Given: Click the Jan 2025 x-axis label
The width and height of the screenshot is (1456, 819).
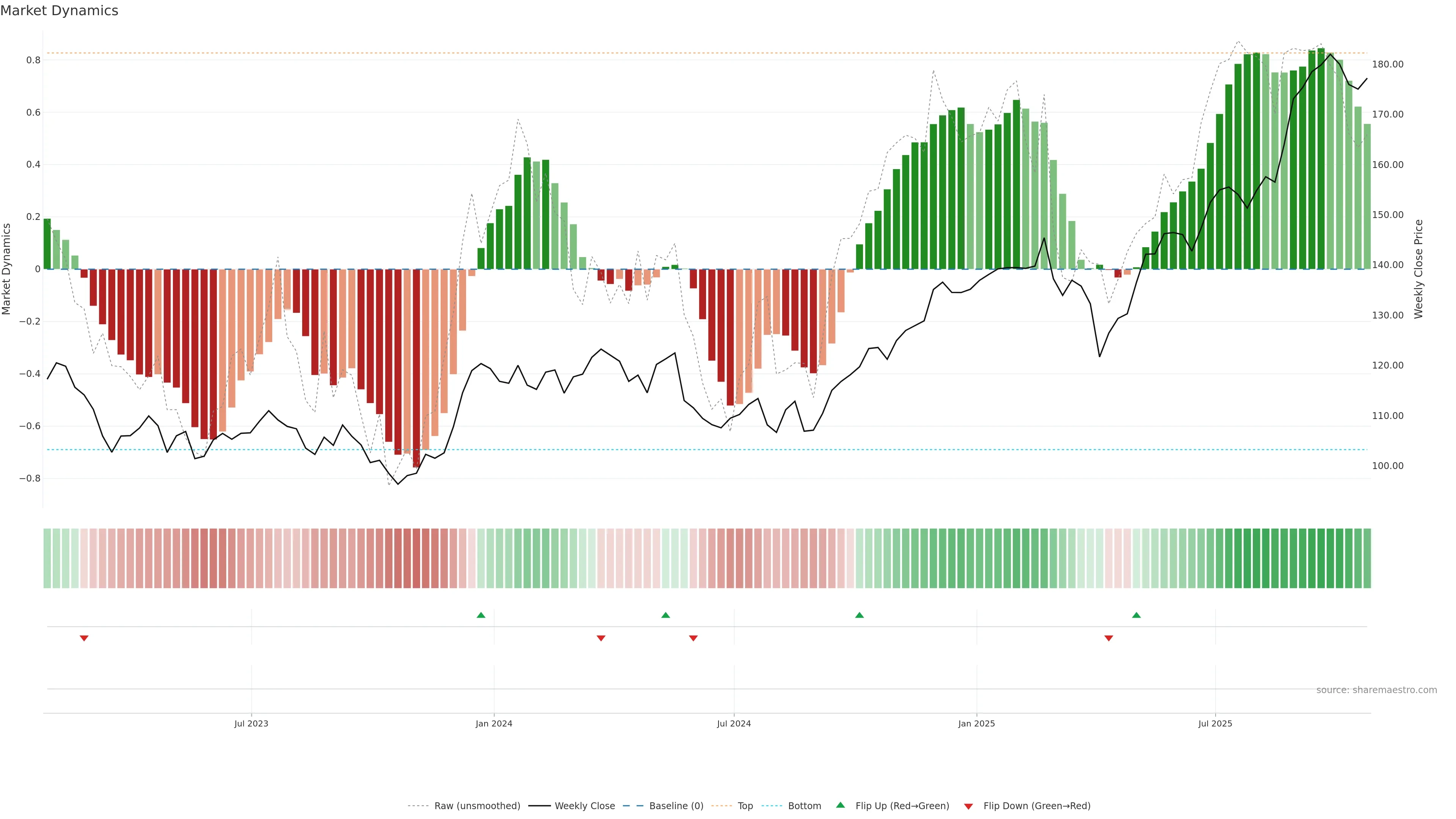Looking at the screenshot, I should tap(976, 723).
